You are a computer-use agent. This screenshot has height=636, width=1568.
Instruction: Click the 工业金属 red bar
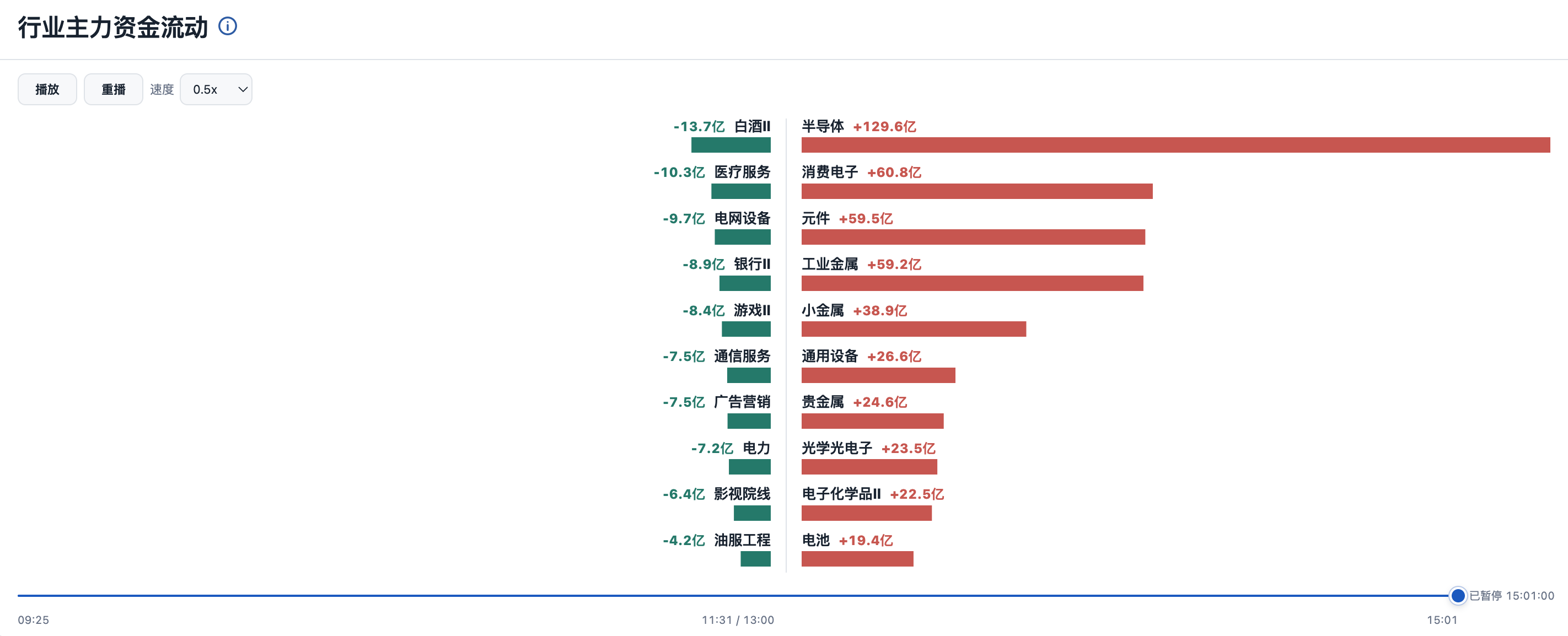click(972, 283)
